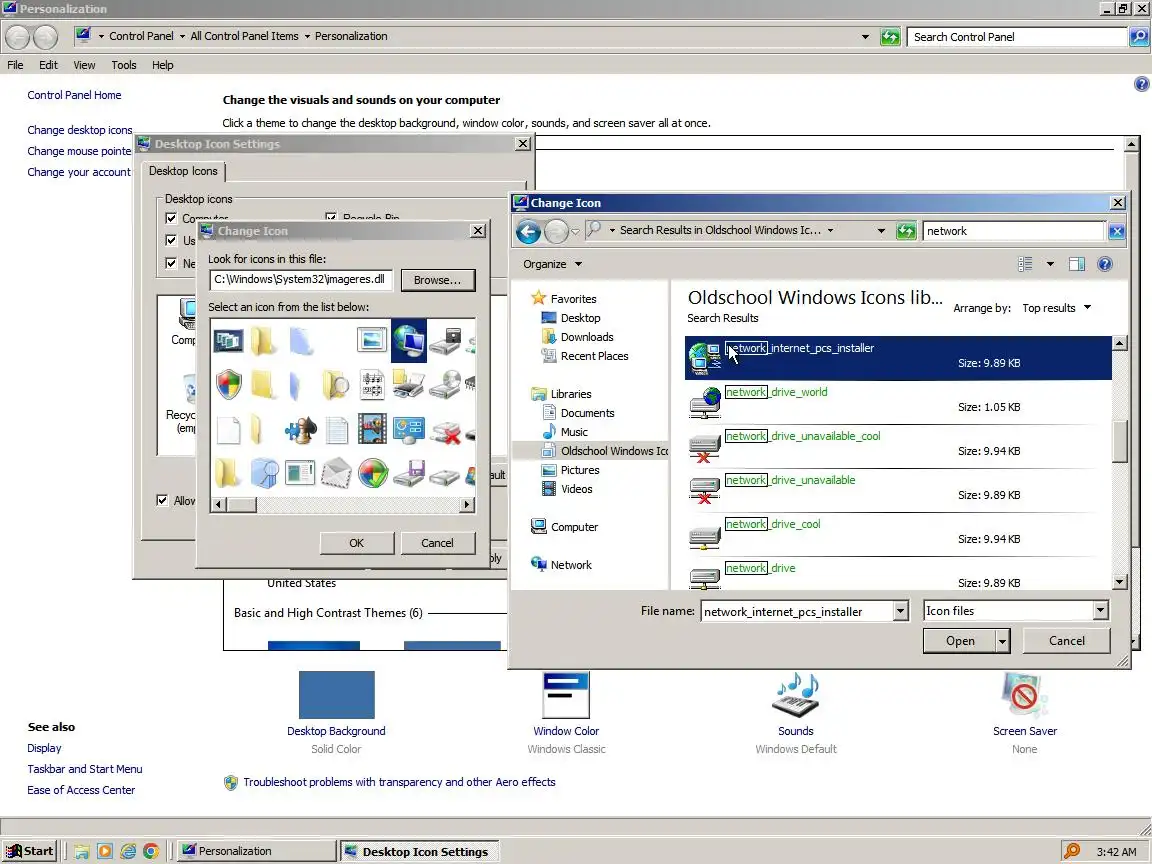
Task: Click Cancel in the file browser dialog
Action: [x=1066, y=641]
